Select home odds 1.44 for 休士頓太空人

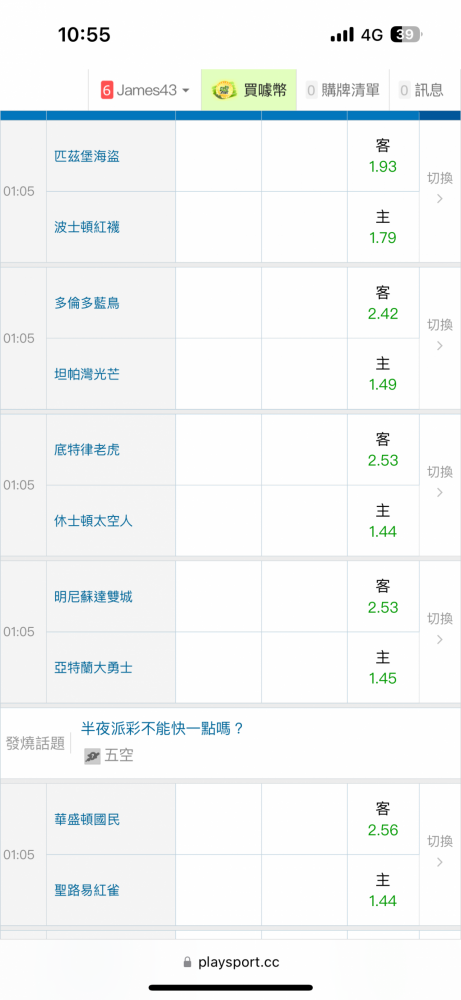click(383, 520)
